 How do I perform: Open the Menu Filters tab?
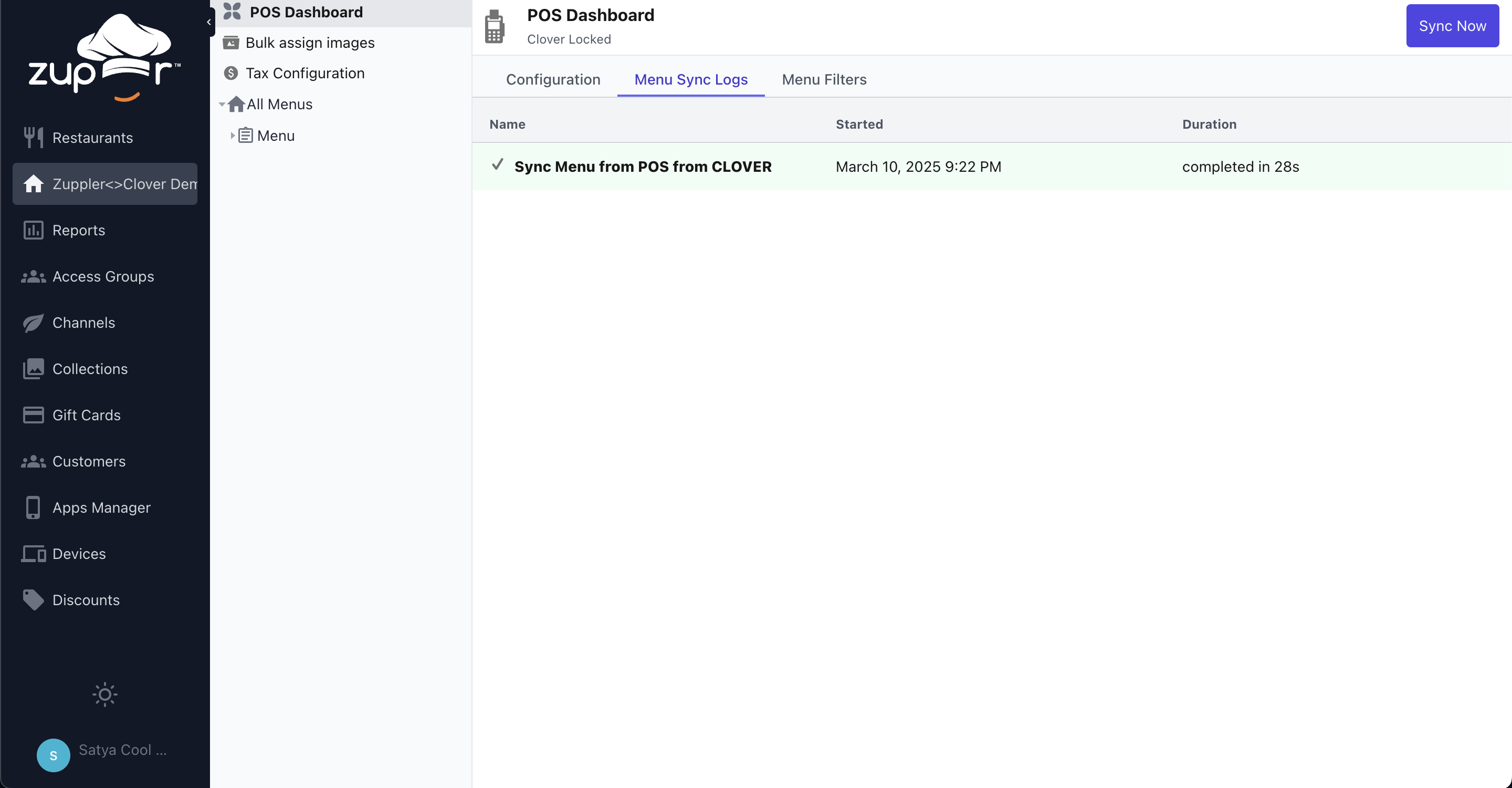pos(824,79)
